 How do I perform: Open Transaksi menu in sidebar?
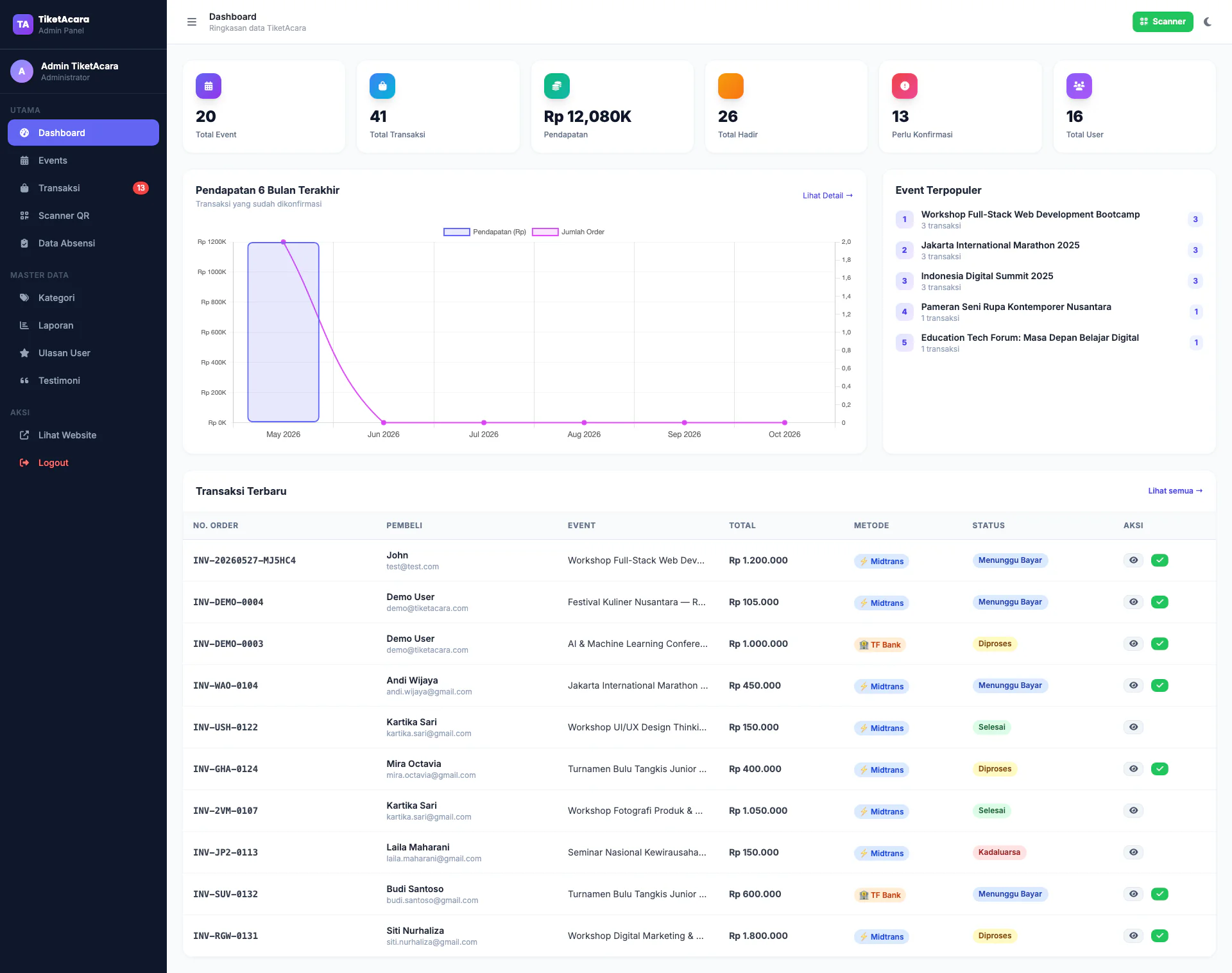point(83,188)
